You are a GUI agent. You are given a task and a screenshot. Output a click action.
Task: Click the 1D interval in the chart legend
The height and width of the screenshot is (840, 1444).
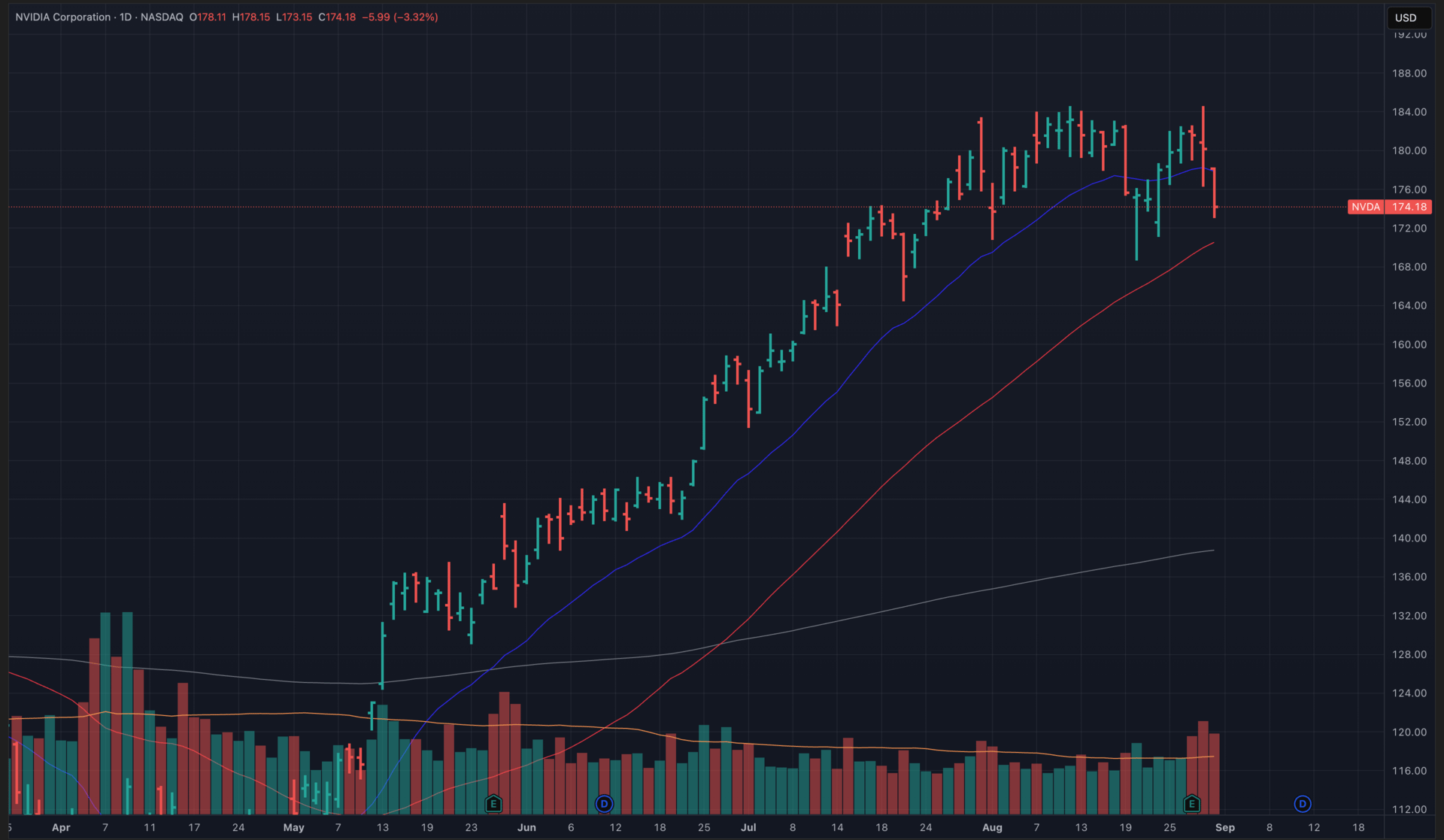click(126, 17)
